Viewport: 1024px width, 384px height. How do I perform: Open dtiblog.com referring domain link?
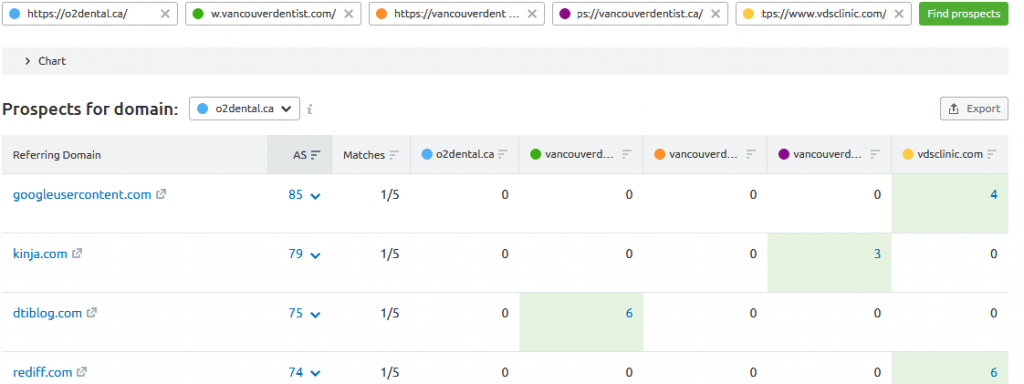pyautogui.click(x=48, y=313)
